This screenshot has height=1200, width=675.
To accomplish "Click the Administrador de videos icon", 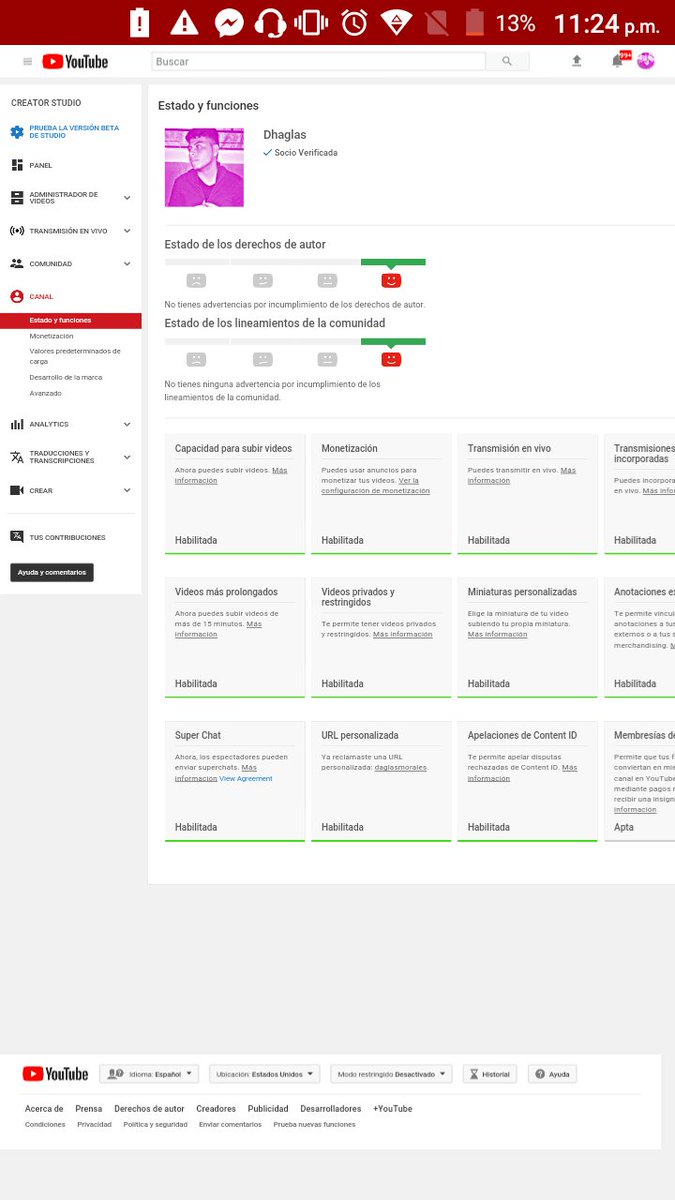I will [x=17, y=198].
